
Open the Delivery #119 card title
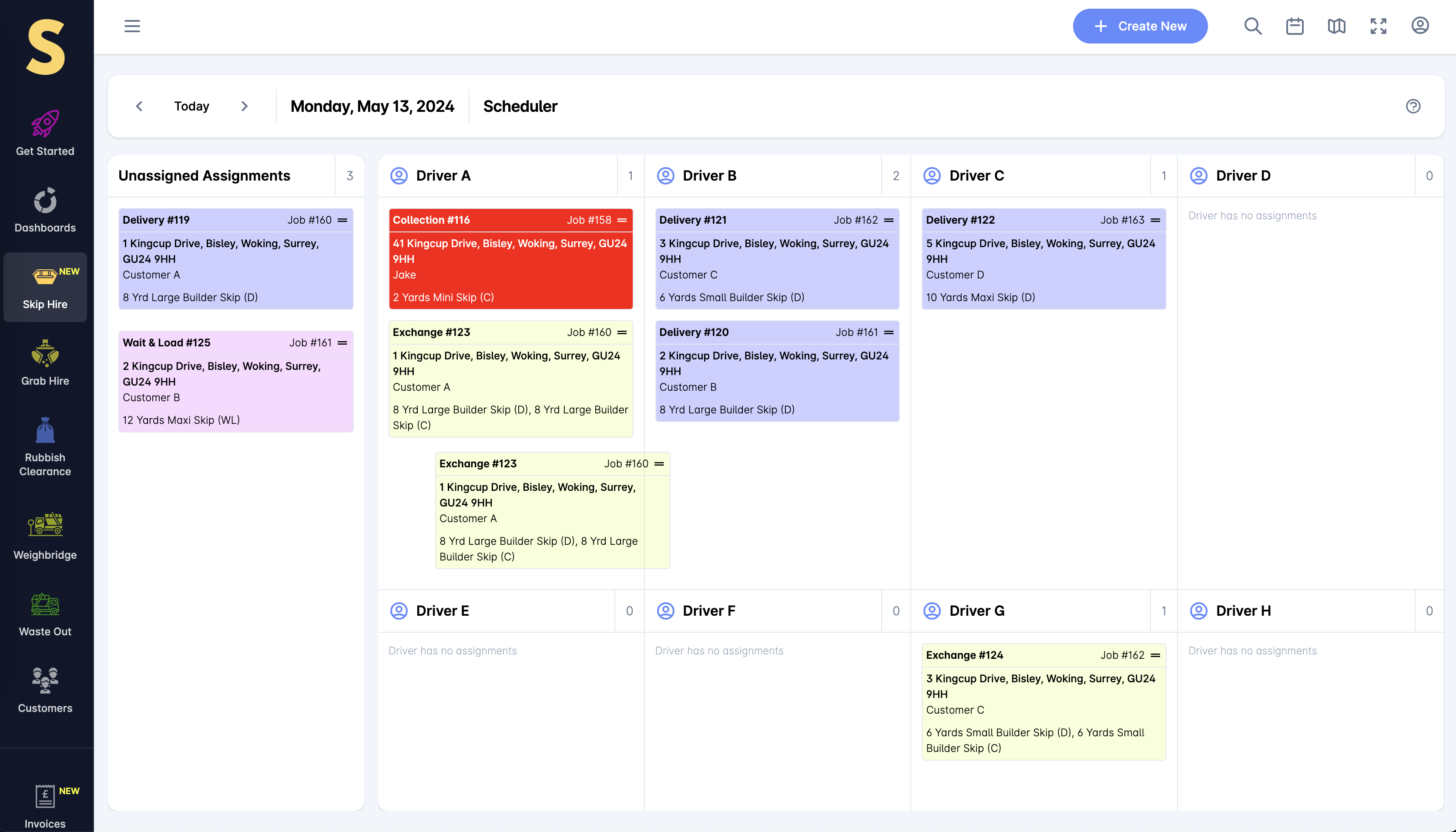156,220
